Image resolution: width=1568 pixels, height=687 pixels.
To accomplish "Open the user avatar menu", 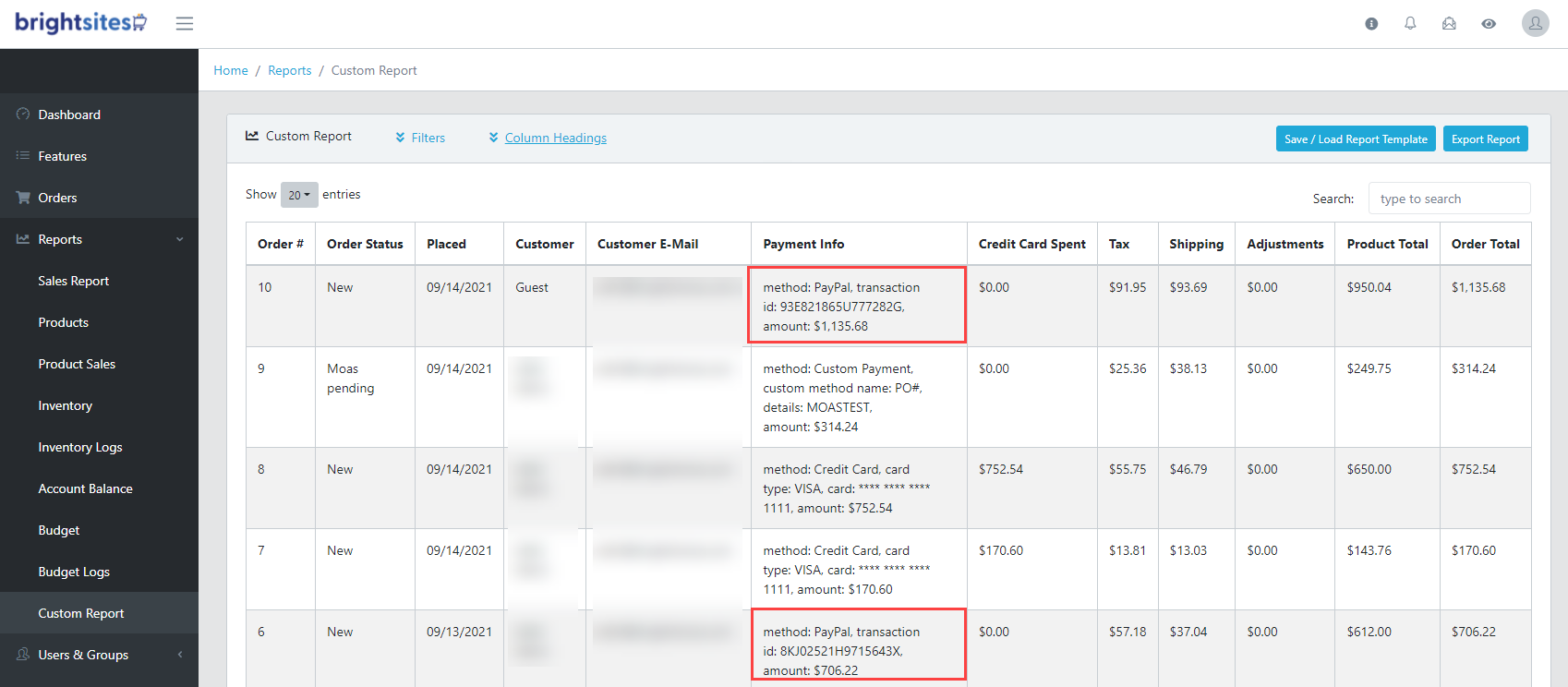I will pyautogui.click(x=1536, y=23).
